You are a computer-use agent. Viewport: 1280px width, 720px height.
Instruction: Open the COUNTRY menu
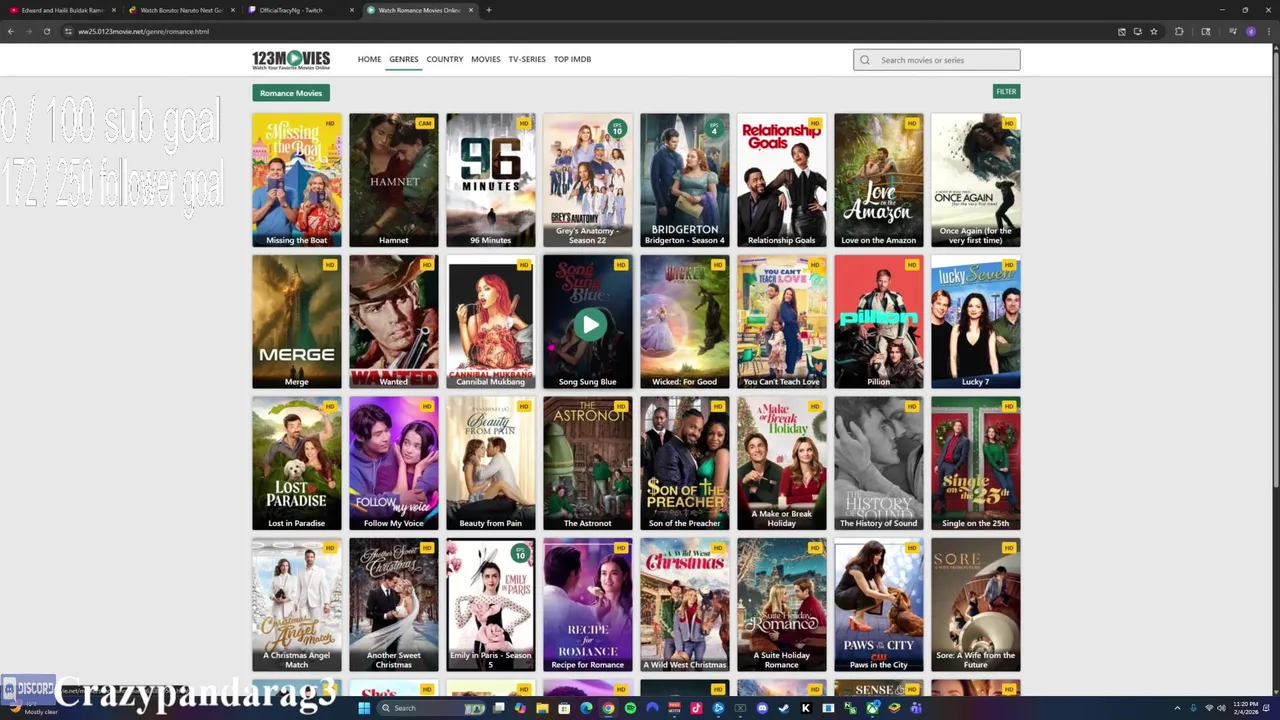pyautogui.click(x=445, y=59)
